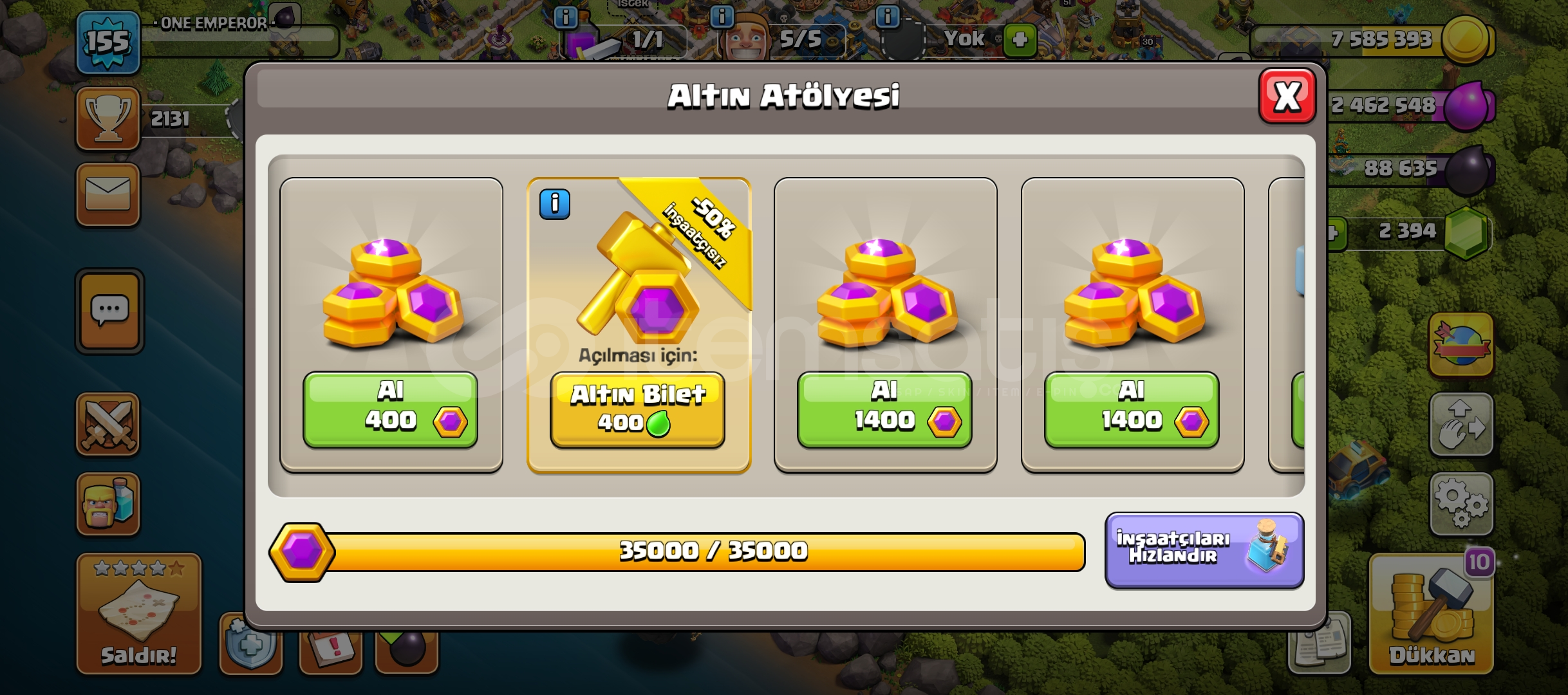
Task: Tap the blue info icon on golden hammer card
Action: (555, 205)
